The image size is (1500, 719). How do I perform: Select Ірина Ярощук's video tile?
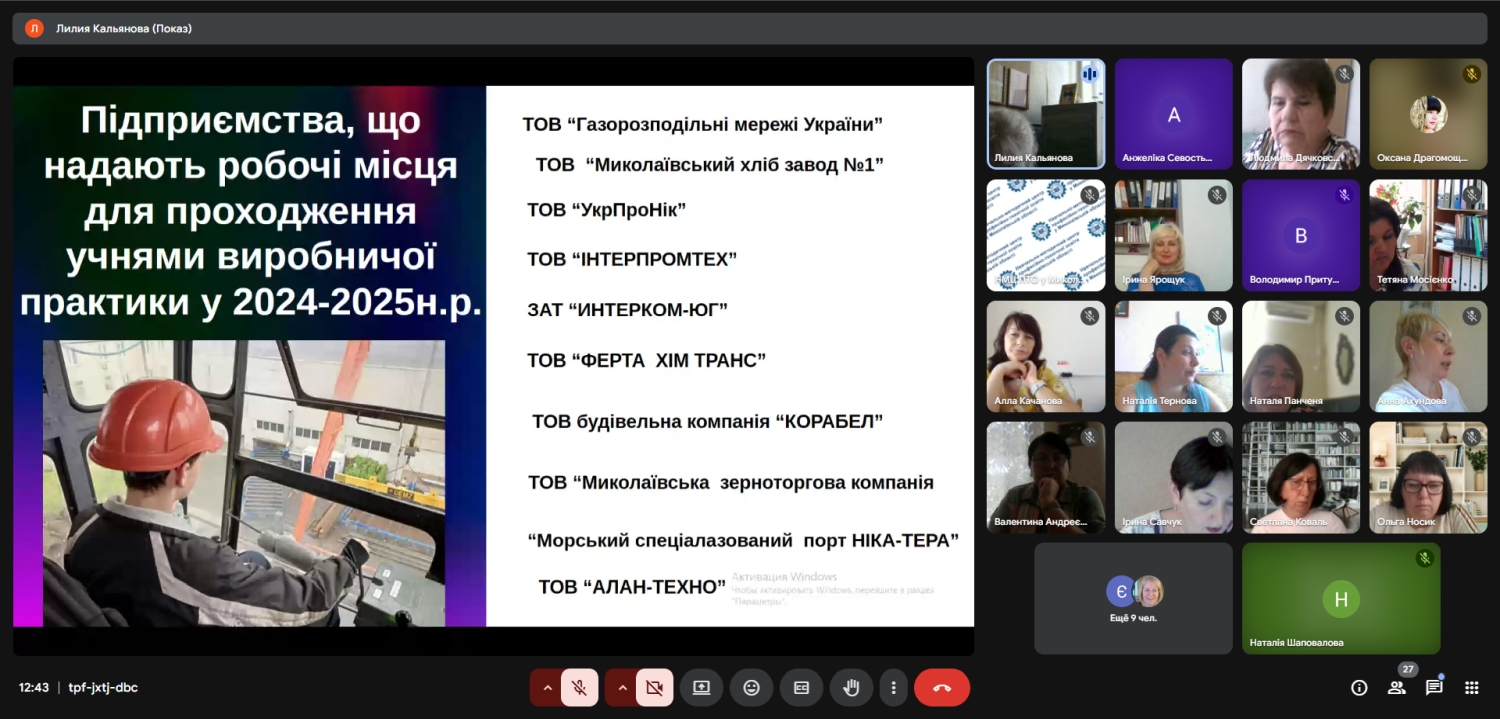coord(1174,235)
